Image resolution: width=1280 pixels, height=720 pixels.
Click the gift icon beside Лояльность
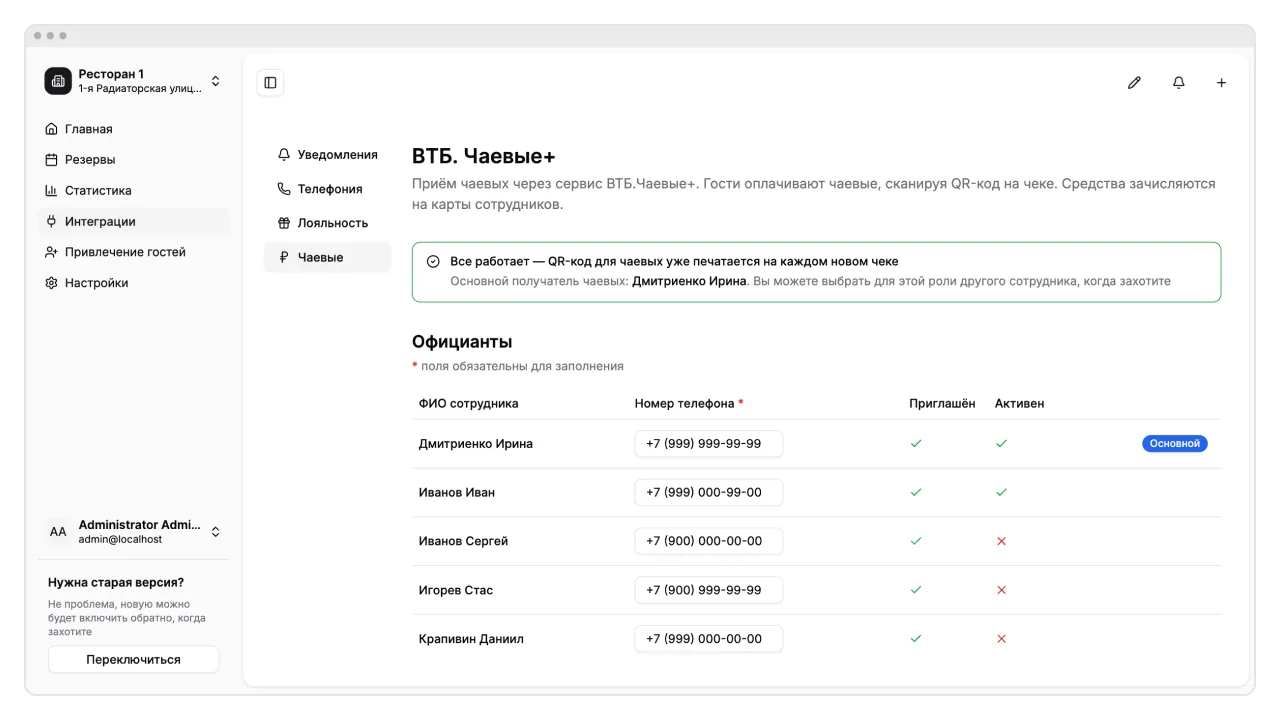click(284, 223)
